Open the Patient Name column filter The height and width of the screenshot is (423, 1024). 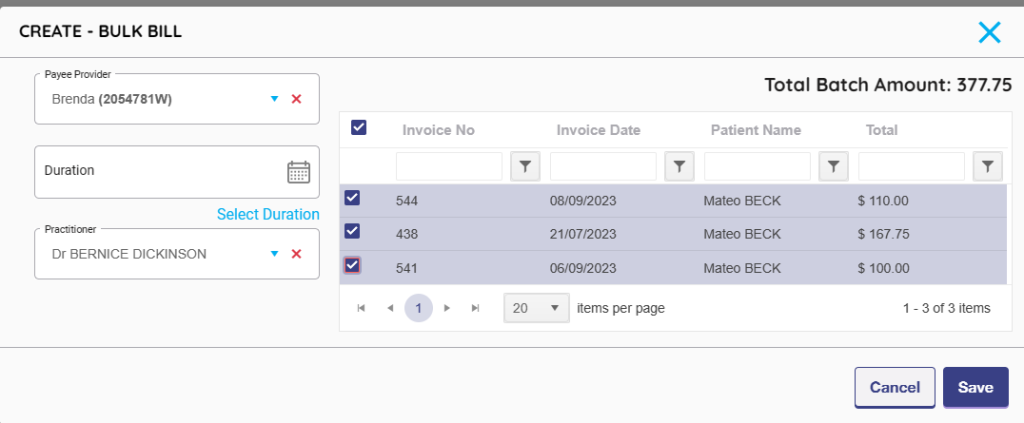pyautogui.click(x=833, y=166)
